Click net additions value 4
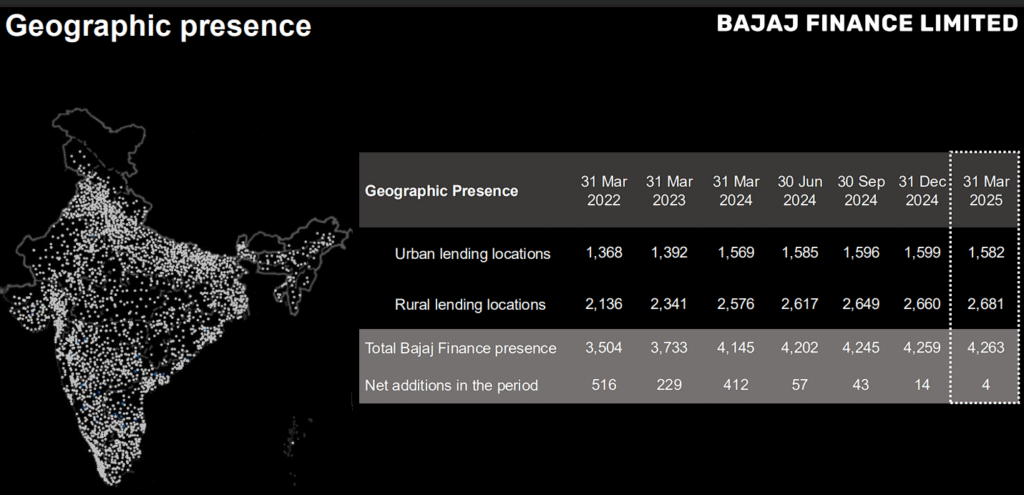The image size is (1024, 495). point(986,385)
